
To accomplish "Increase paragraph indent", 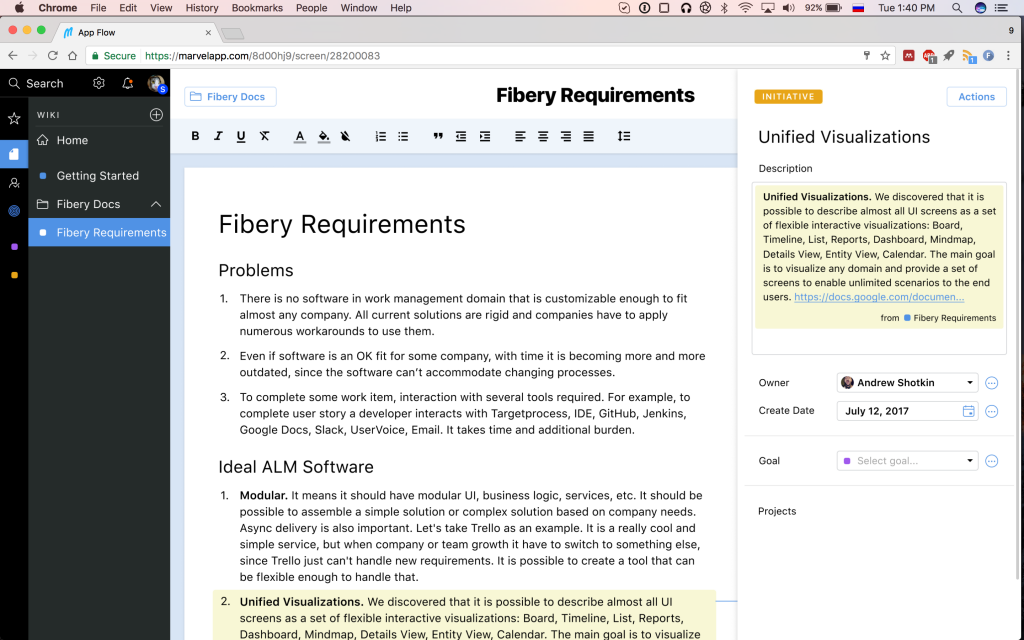I will [485, 136].
